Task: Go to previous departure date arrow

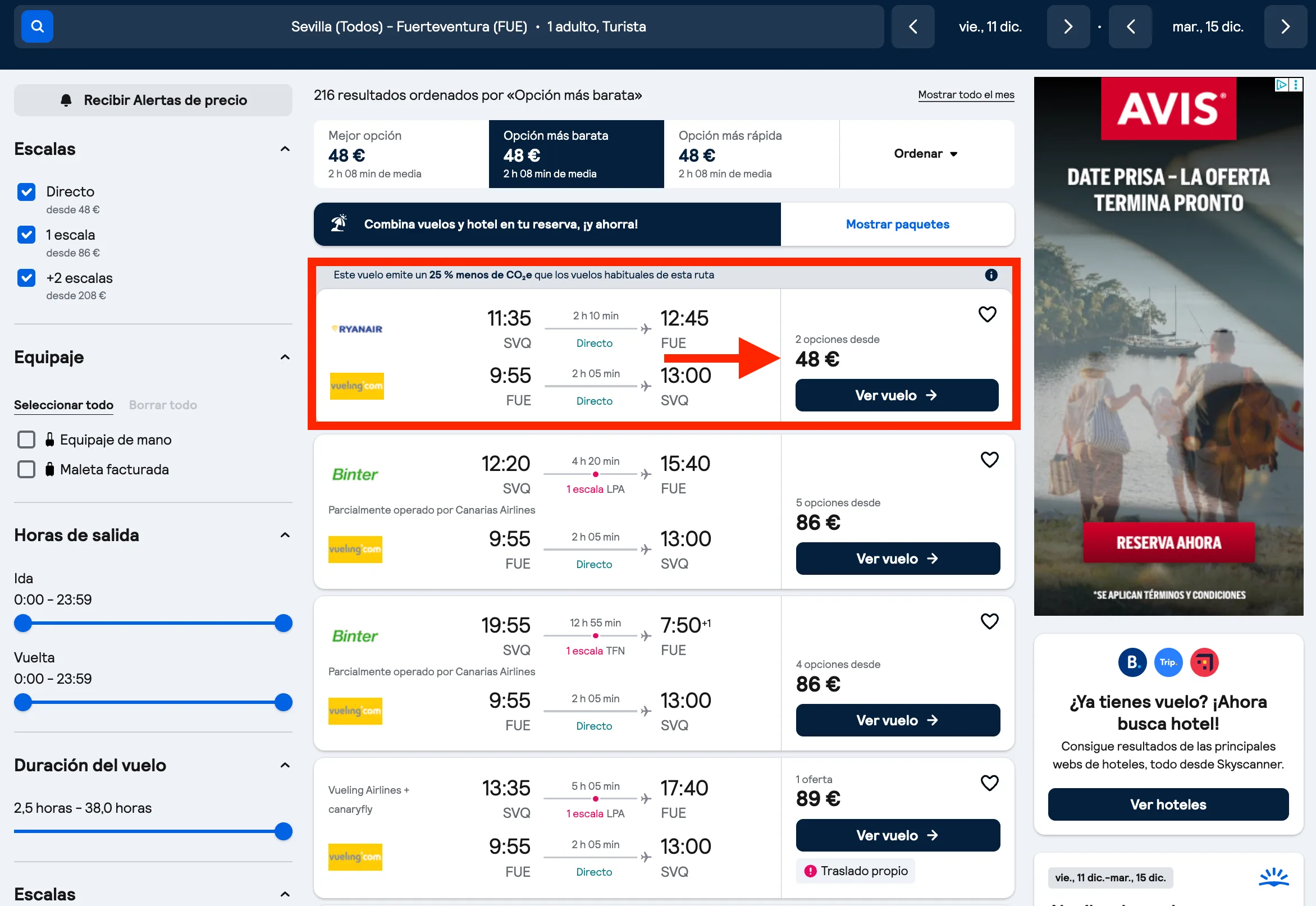Action: [x=913, y=27]
